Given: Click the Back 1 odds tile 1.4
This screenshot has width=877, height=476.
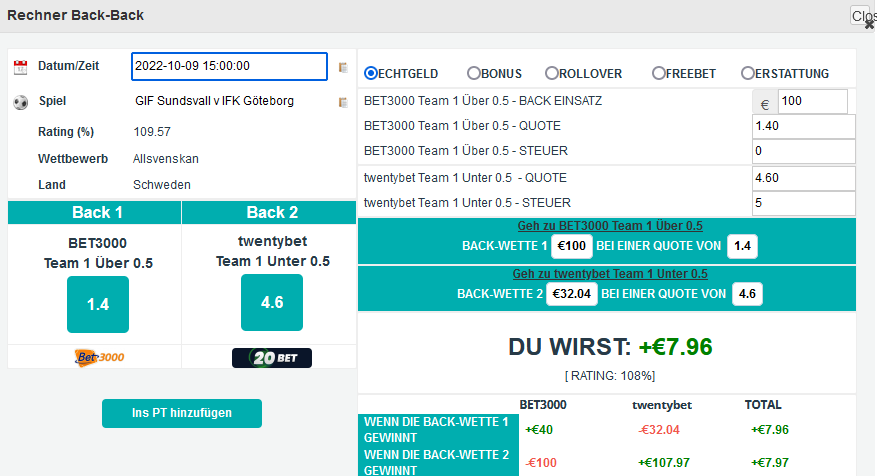Looking at the screenshot, I should [98, 305].
